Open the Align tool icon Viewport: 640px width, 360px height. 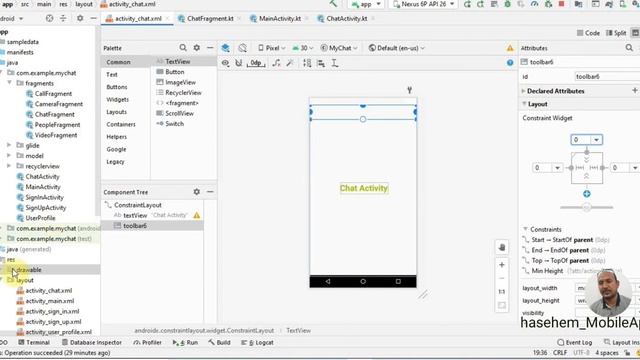[321, 63]
